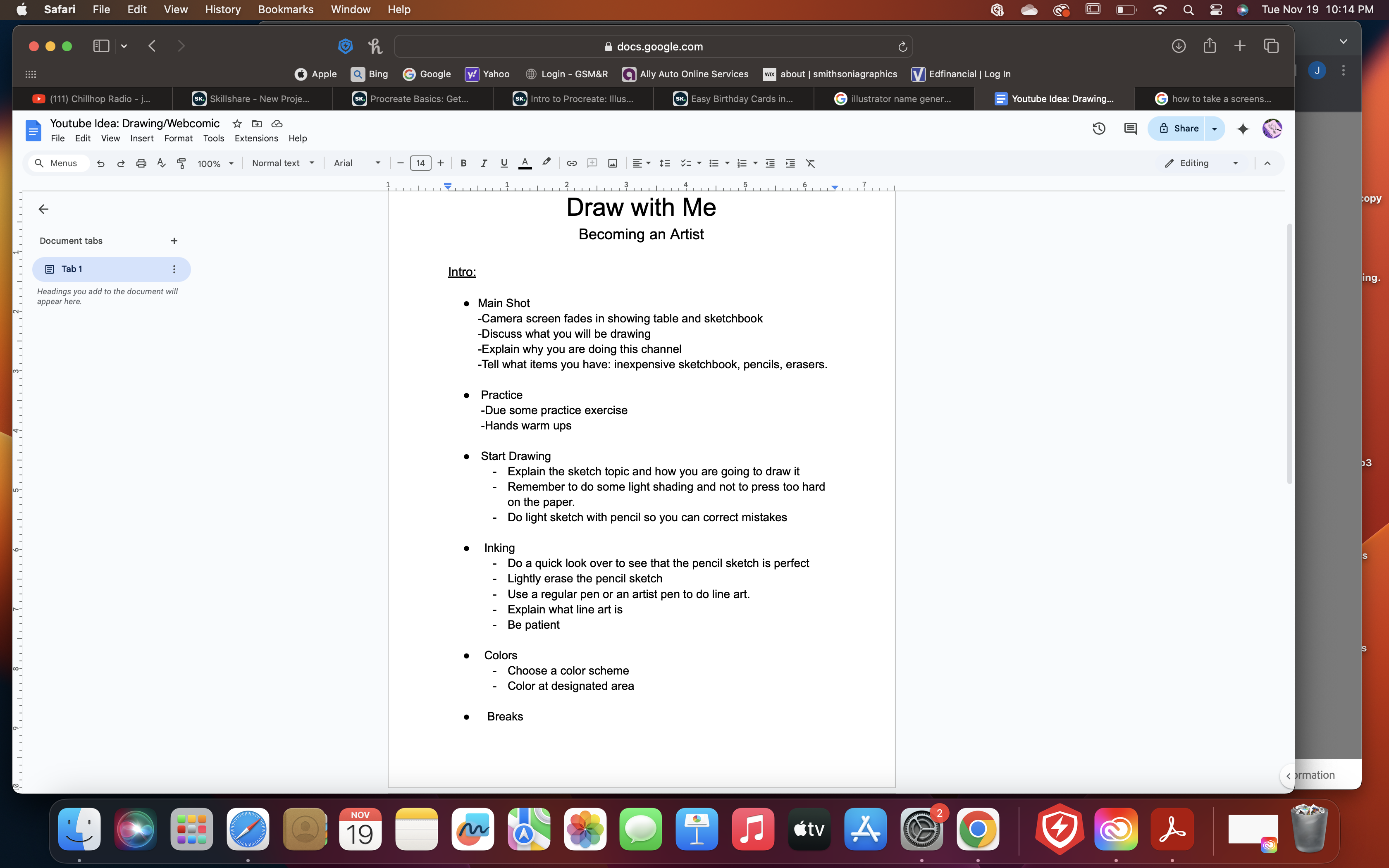Viewport: 1389px width, 868px height.
Task: Open the version history clock icon
Action: coord(1098,129)
